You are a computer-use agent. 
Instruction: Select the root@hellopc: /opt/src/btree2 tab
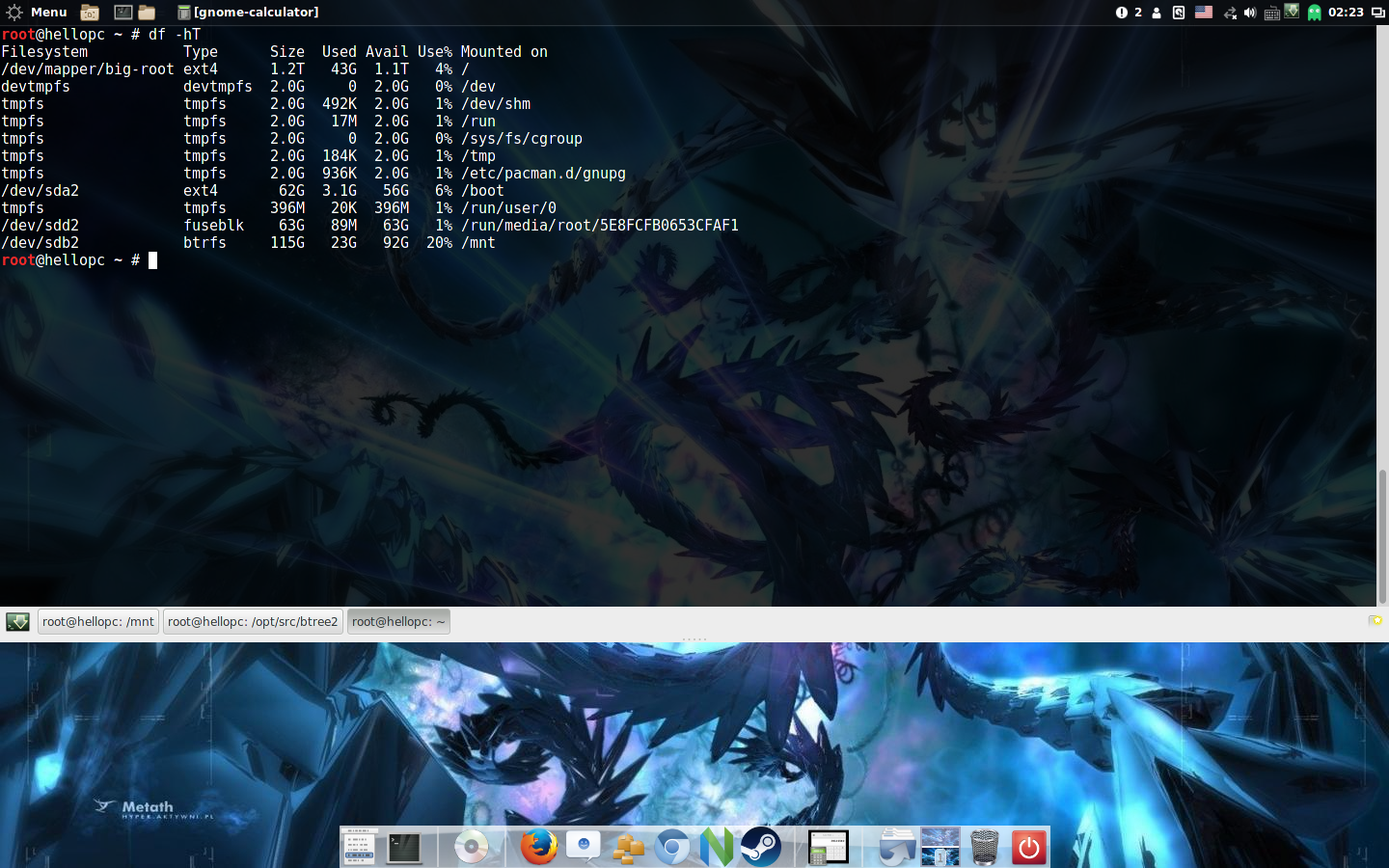coord(253,622)
